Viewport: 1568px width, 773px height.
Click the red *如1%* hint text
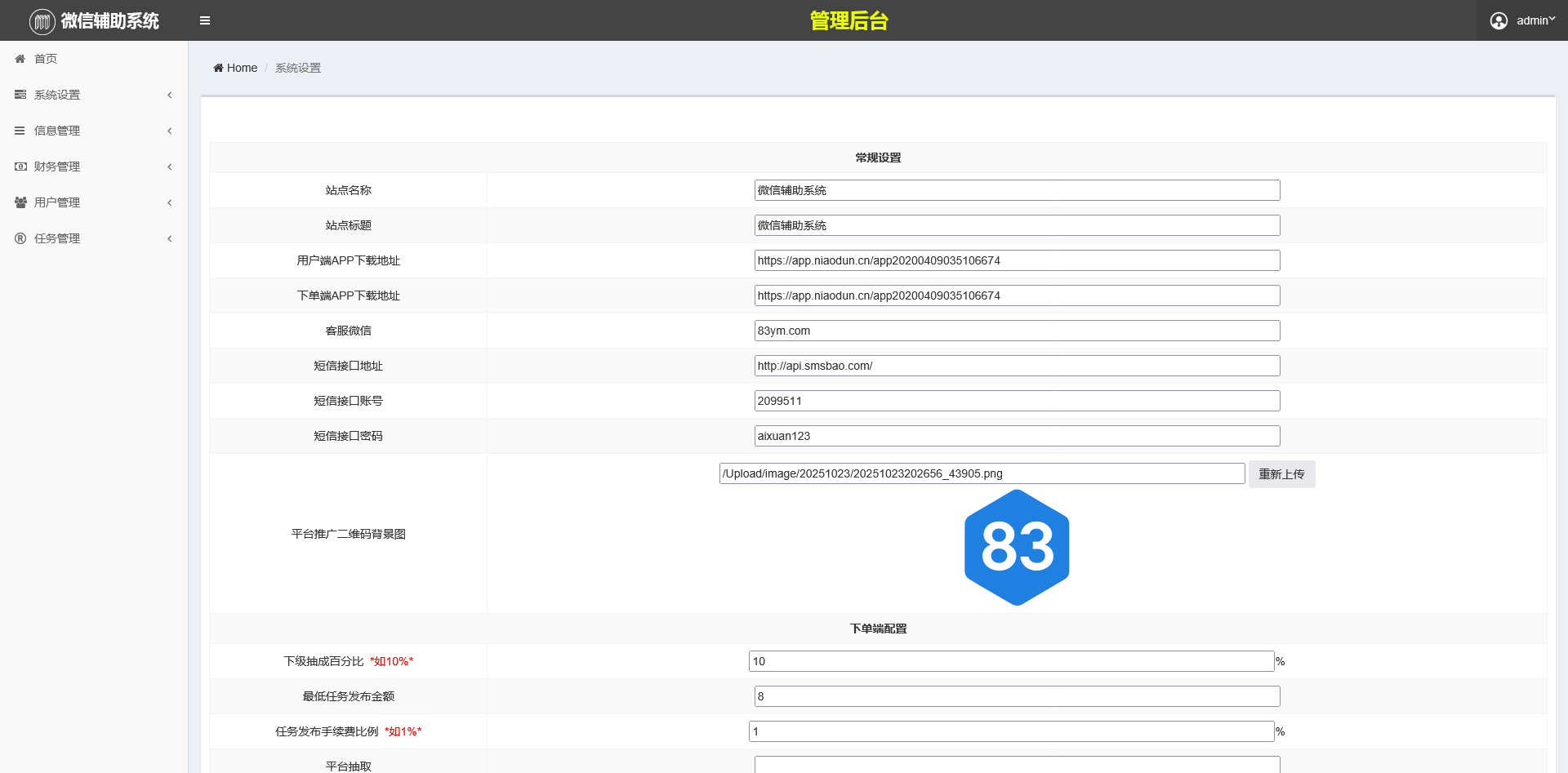[x=403, y=731]
